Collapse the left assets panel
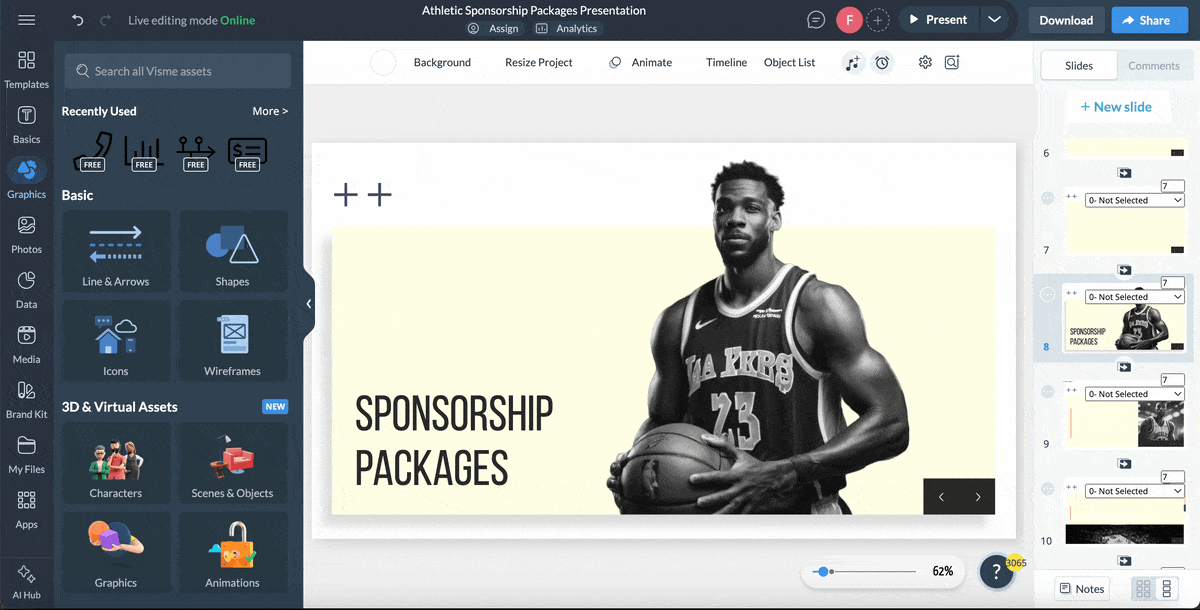The height and width of the screenshot is (610, 1200). 309,304
